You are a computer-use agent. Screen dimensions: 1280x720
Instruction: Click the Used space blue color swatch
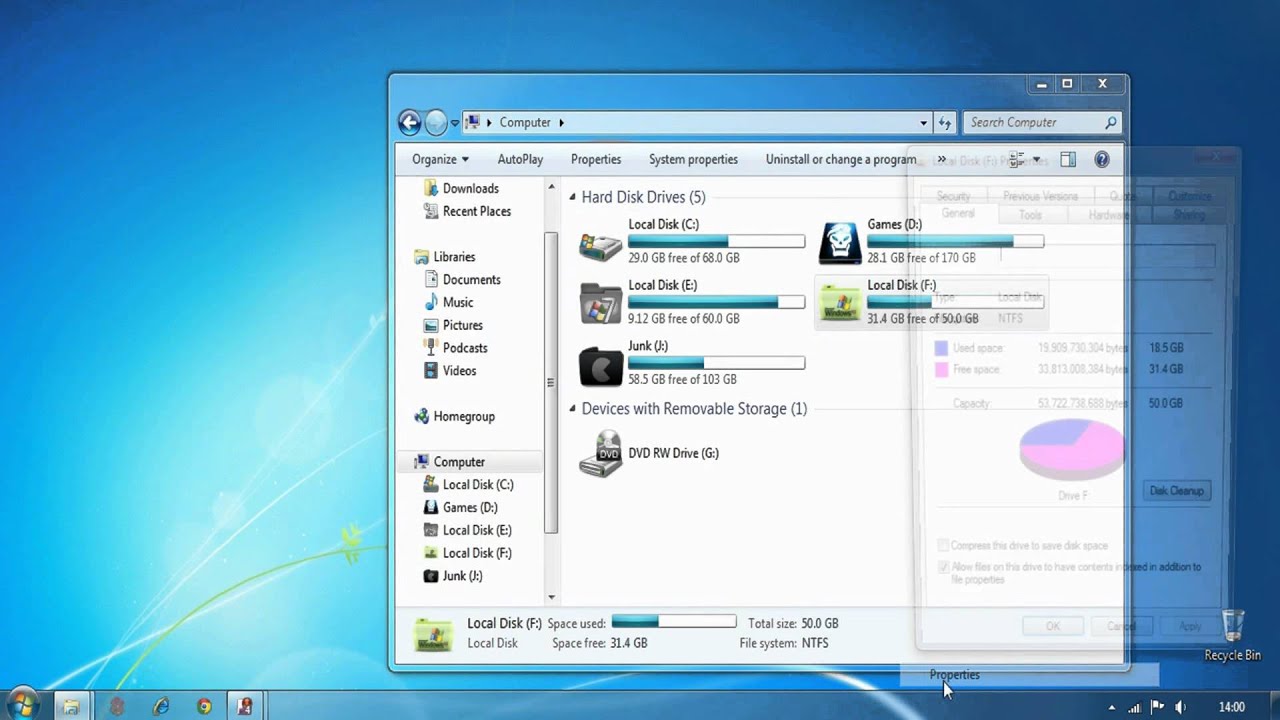(x=941, y=348)
